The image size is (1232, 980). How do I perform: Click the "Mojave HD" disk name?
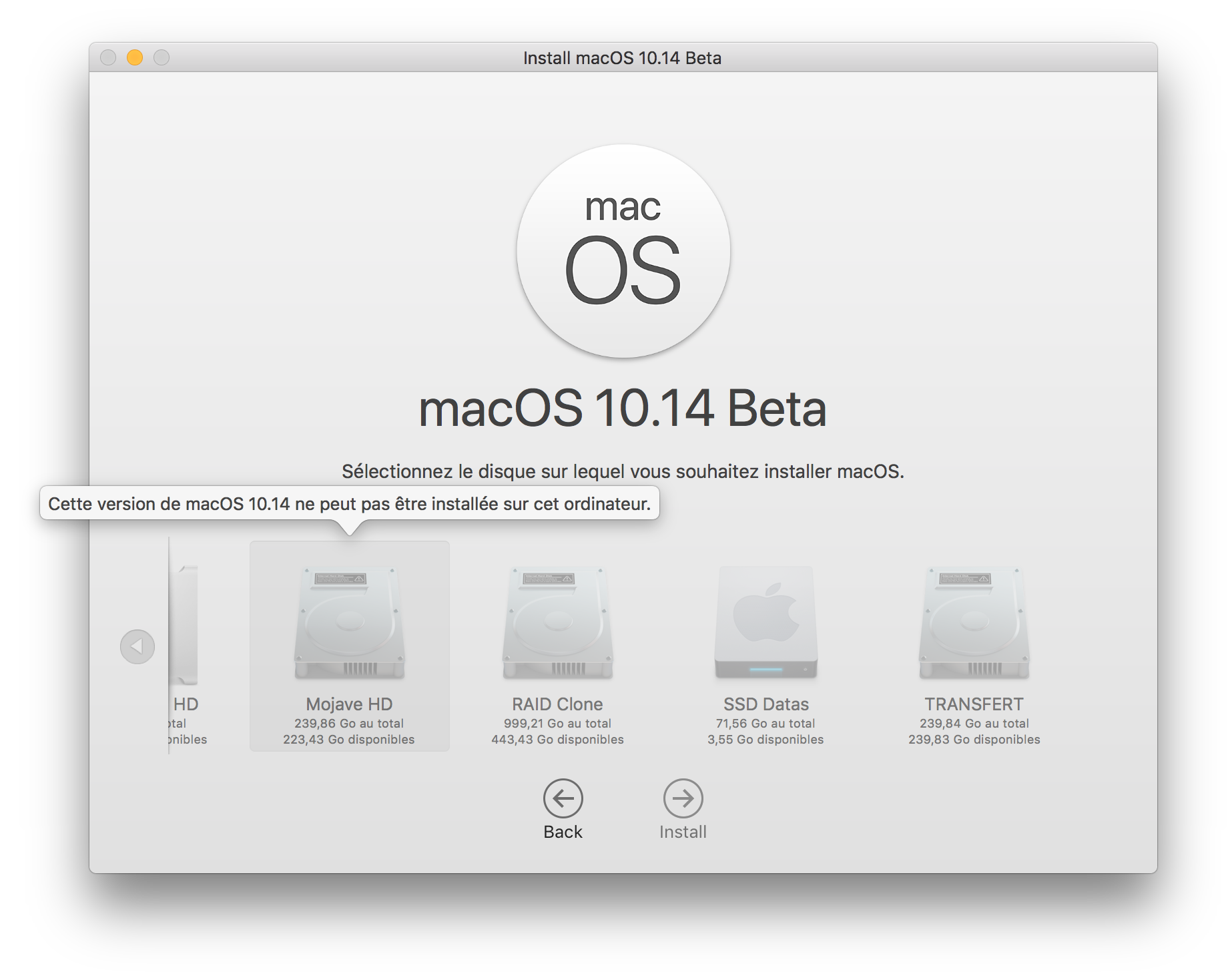pyautogui.click(x=349, y=704)
